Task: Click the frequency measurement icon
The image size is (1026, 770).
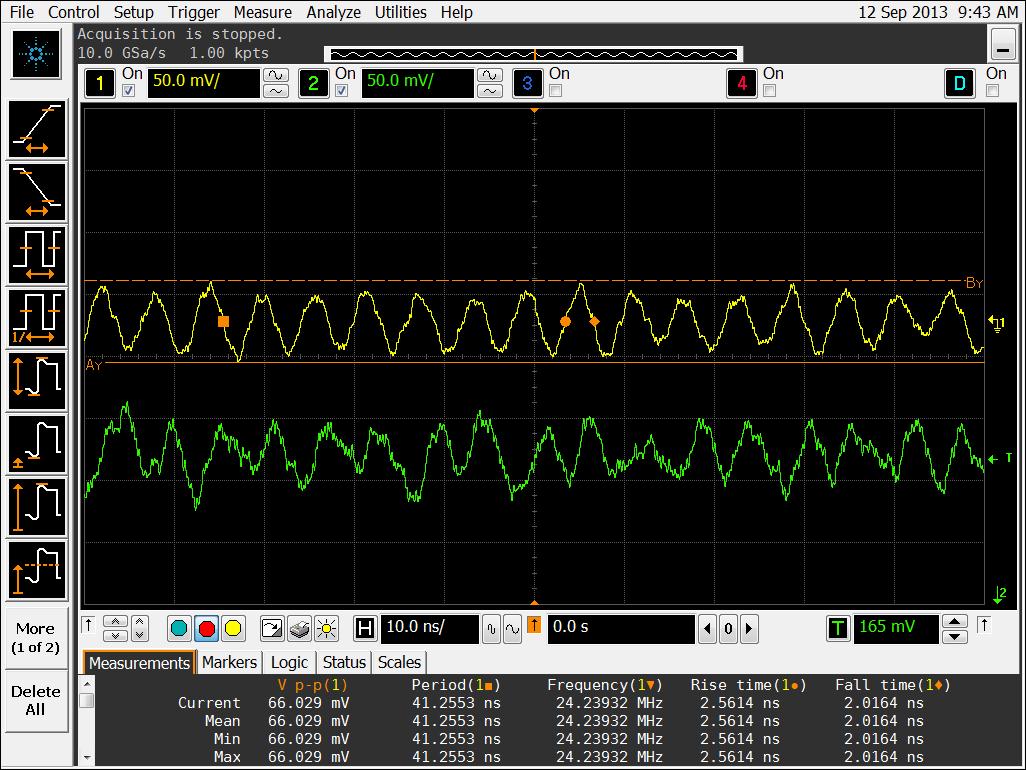Action: 37,316
